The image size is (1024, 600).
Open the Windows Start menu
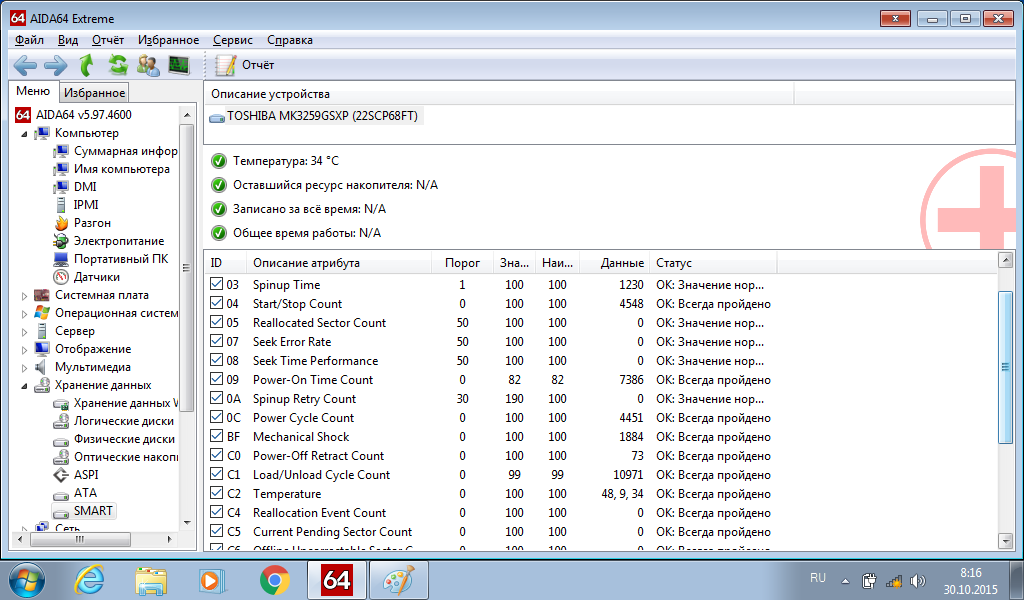pyautogui.click(x=26, y=580)
